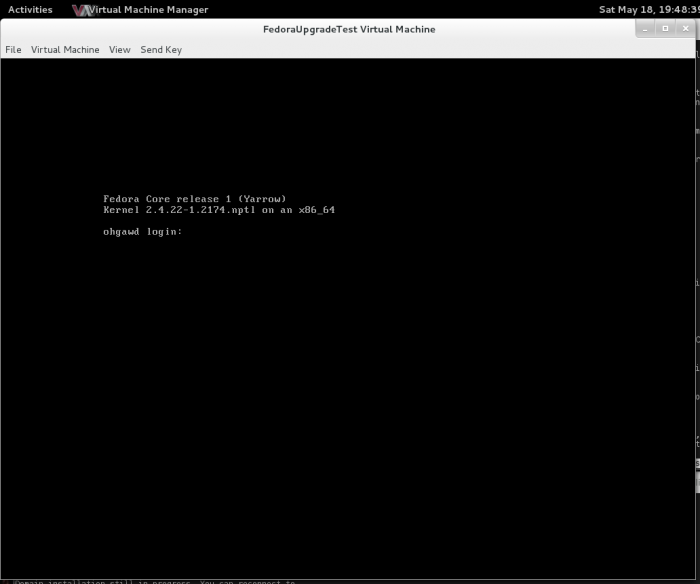
Task: Open the Virtual Machine Manager application menu label
Action: click(150, 10)
